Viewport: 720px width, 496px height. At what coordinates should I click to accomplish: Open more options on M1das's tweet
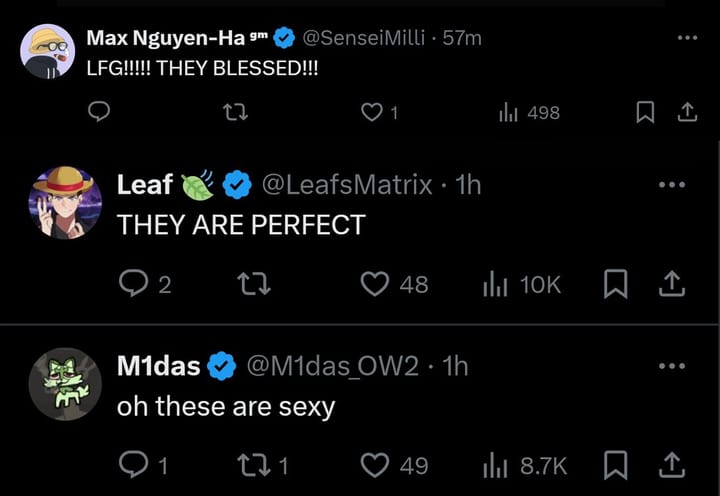[672, 366]
